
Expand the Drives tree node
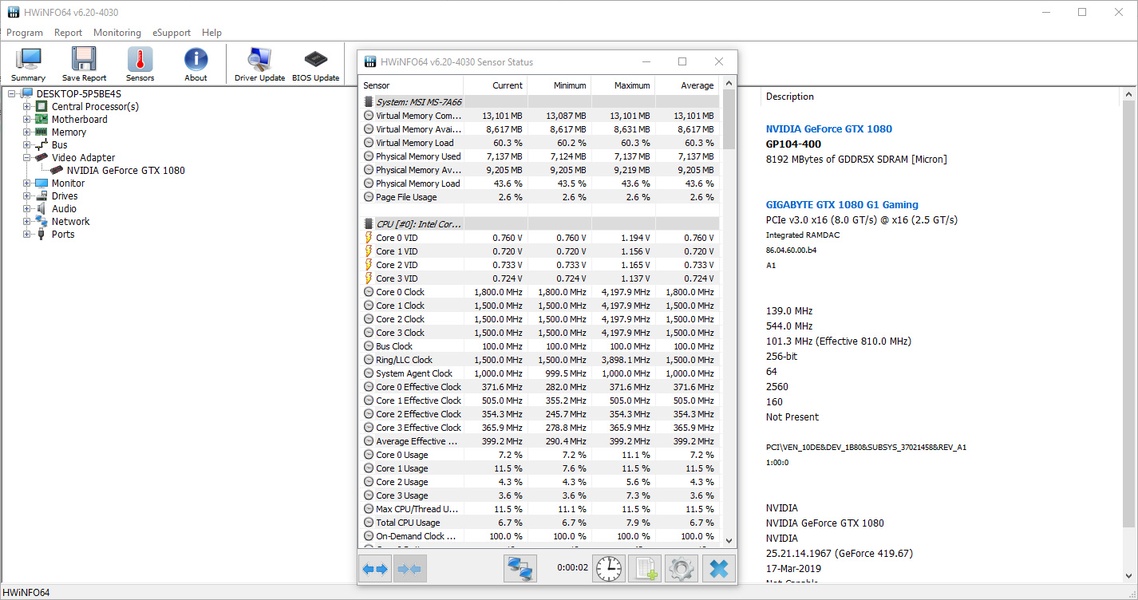[x=28, y=196]
